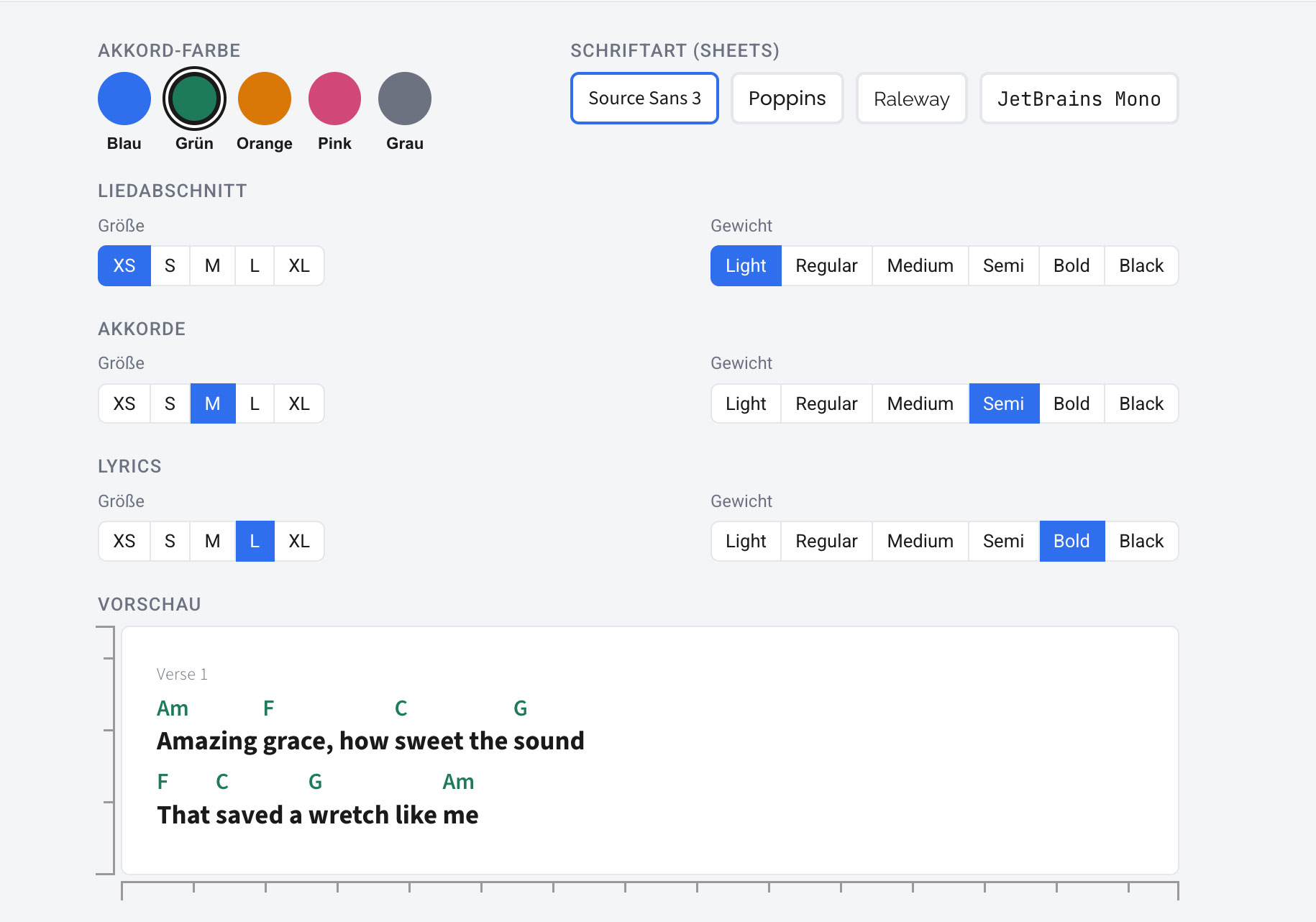Choose Raleway as sheet font

(911, 99)
